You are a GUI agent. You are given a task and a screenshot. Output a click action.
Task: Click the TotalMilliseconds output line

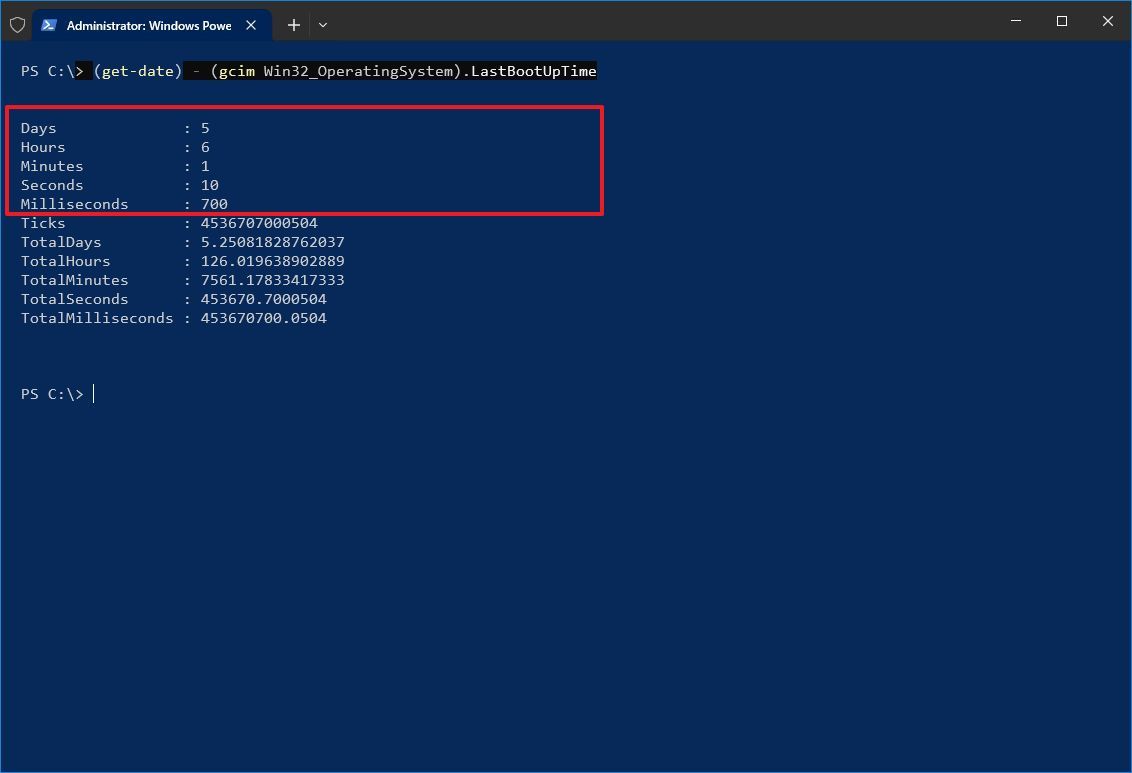pyautogui.click(x=172, y=317)
